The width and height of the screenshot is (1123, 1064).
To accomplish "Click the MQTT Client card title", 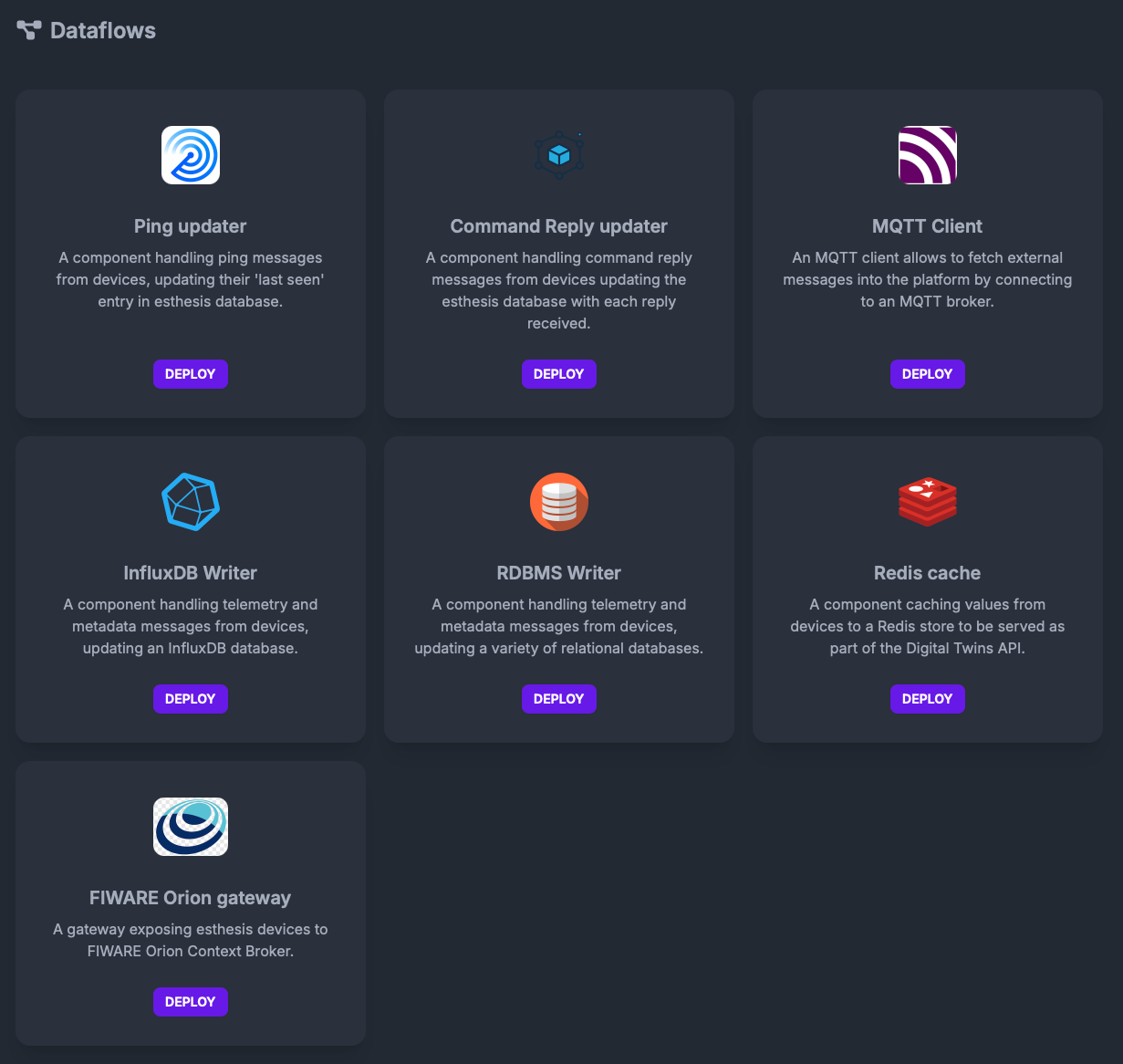I will pyautogui.click(x=927, y=226).
